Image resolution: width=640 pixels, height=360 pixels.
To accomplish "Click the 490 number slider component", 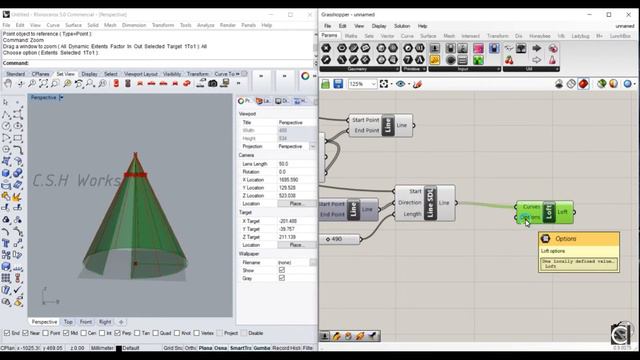I will (341, 239).
